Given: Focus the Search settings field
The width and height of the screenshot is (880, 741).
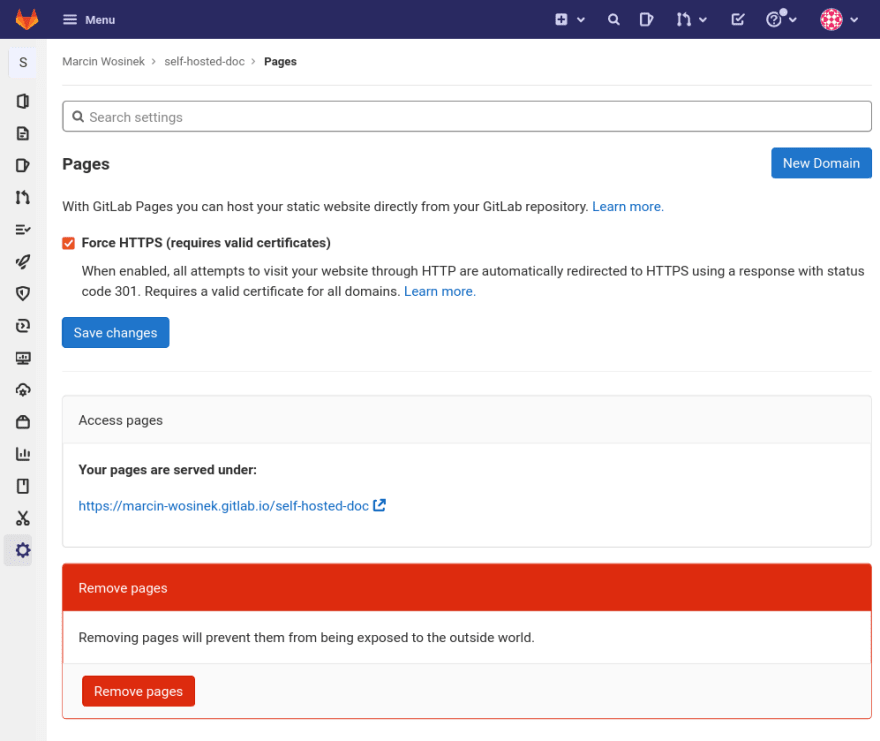Looking at the screenshot, I should [467, 117].
